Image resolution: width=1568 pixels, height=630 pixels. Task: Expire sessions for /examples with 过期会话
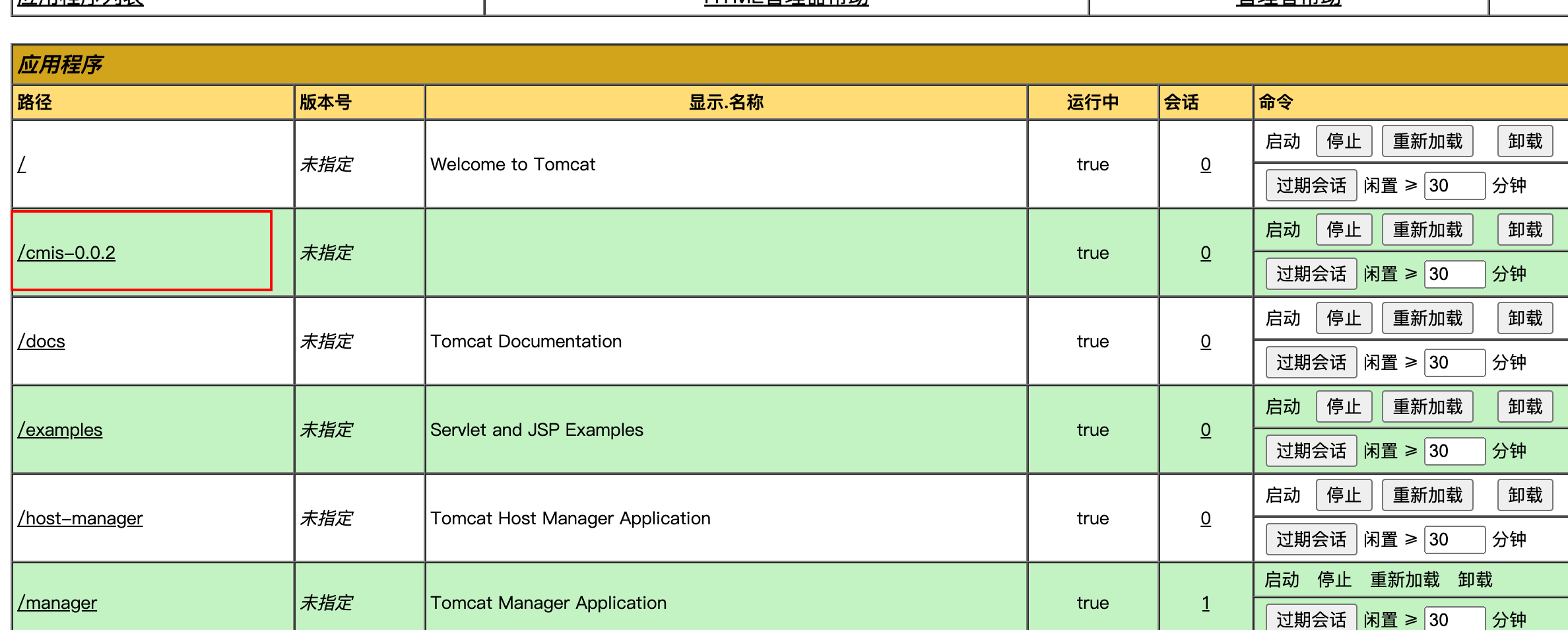[x=1311, y=451]
